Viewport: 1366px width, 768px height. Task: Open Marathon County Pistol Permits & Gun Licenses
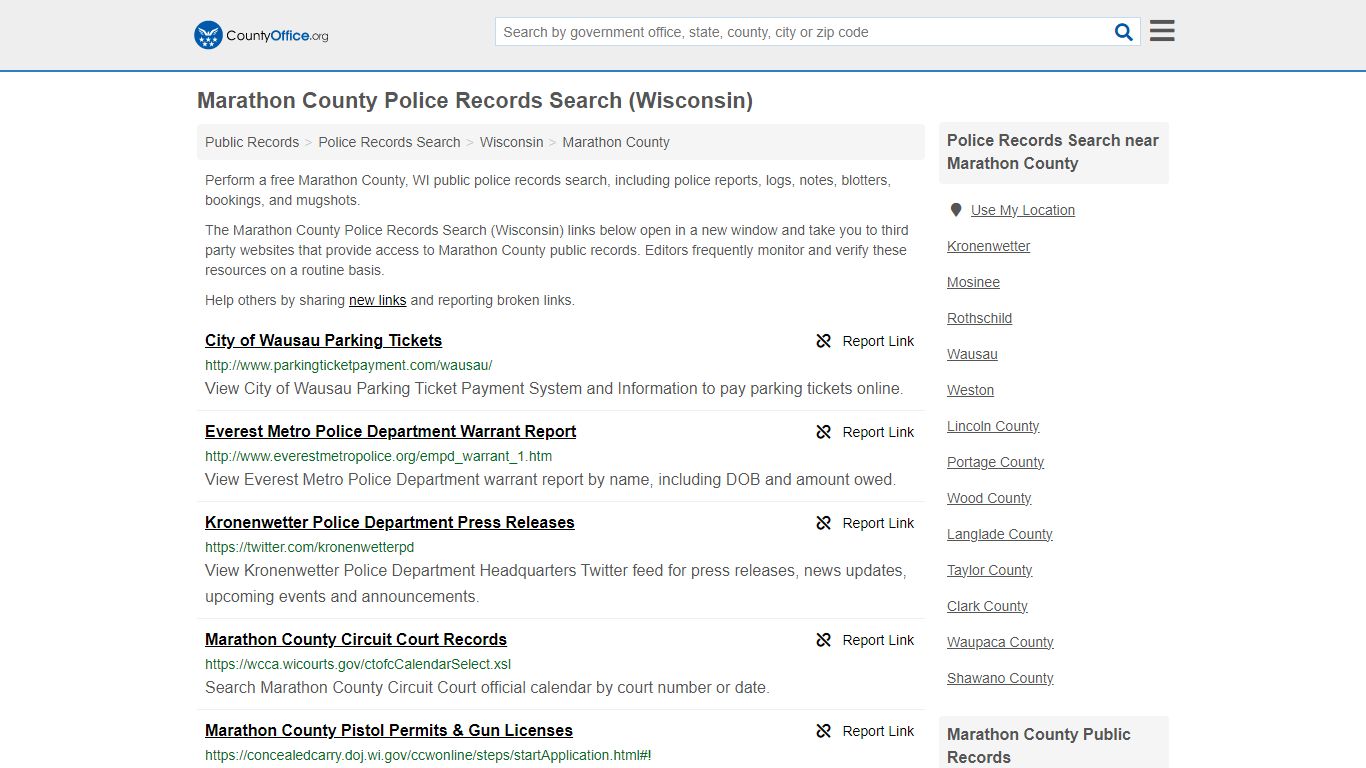(x=388, y=730)
